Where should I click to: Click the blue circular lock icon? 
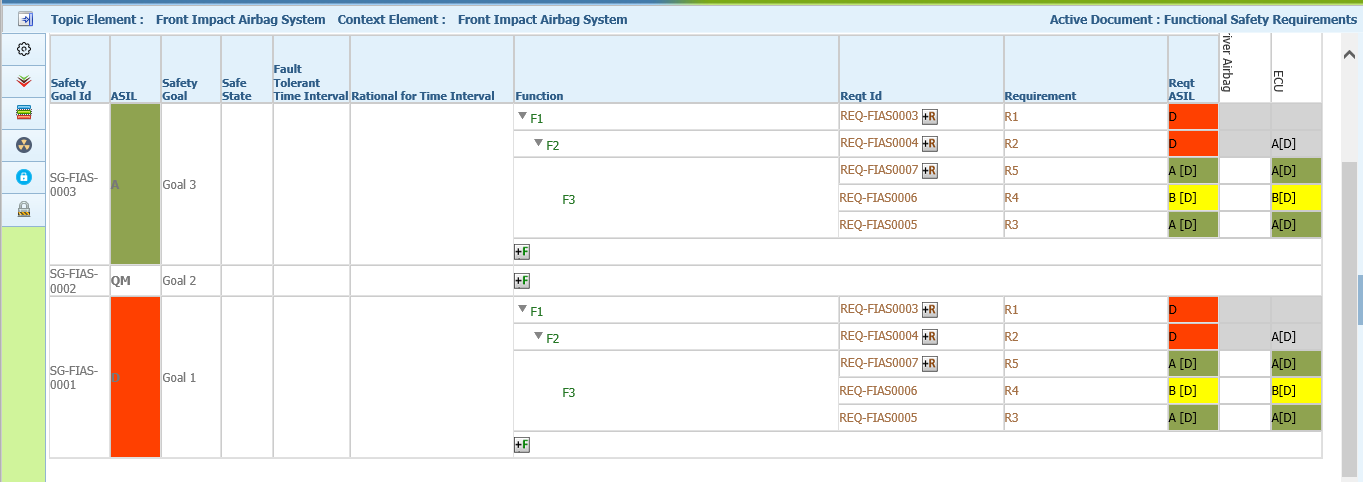(x=24, y=177)
